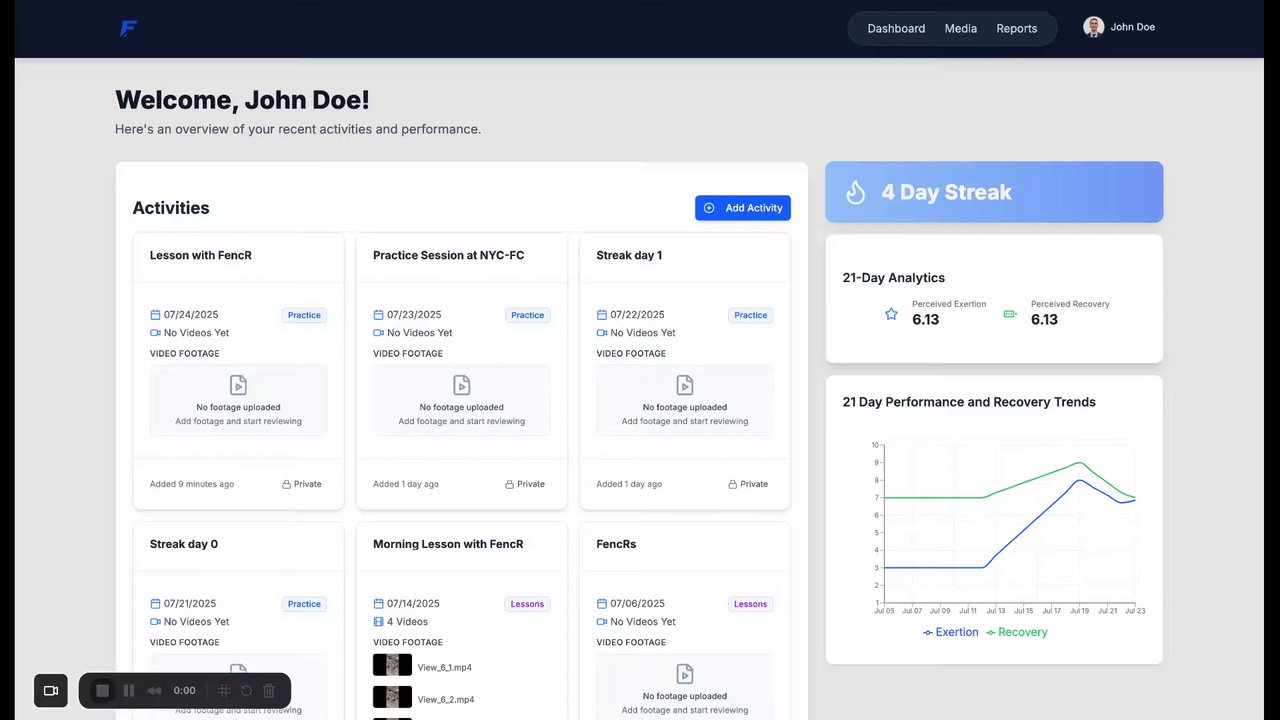Go to the Reports tab

[1017, 28]
